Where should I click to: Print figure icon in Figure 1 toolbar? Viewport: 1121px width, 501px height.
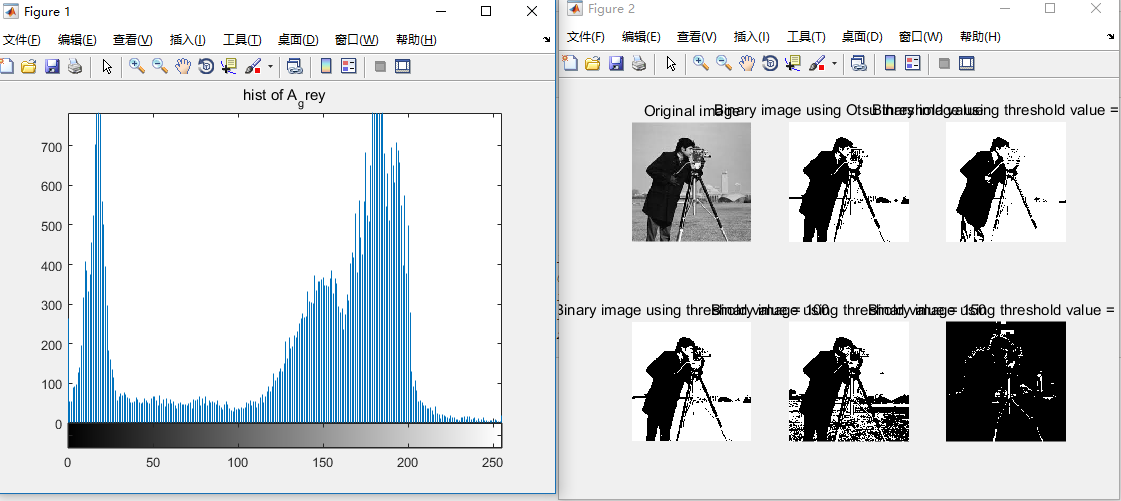(74, 66)
